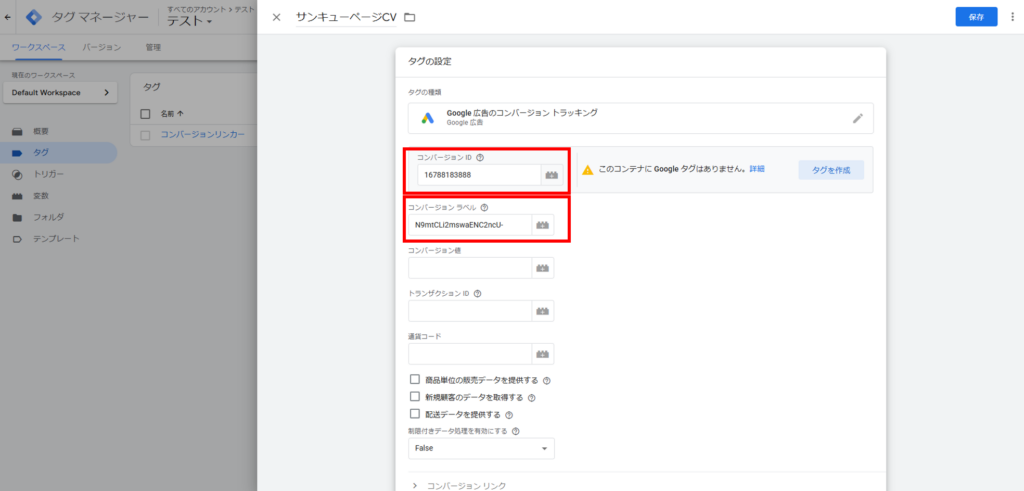Open the コンバージョンリンカー tag link
This screenshot has width=1024, height=491.
[203, 135]
